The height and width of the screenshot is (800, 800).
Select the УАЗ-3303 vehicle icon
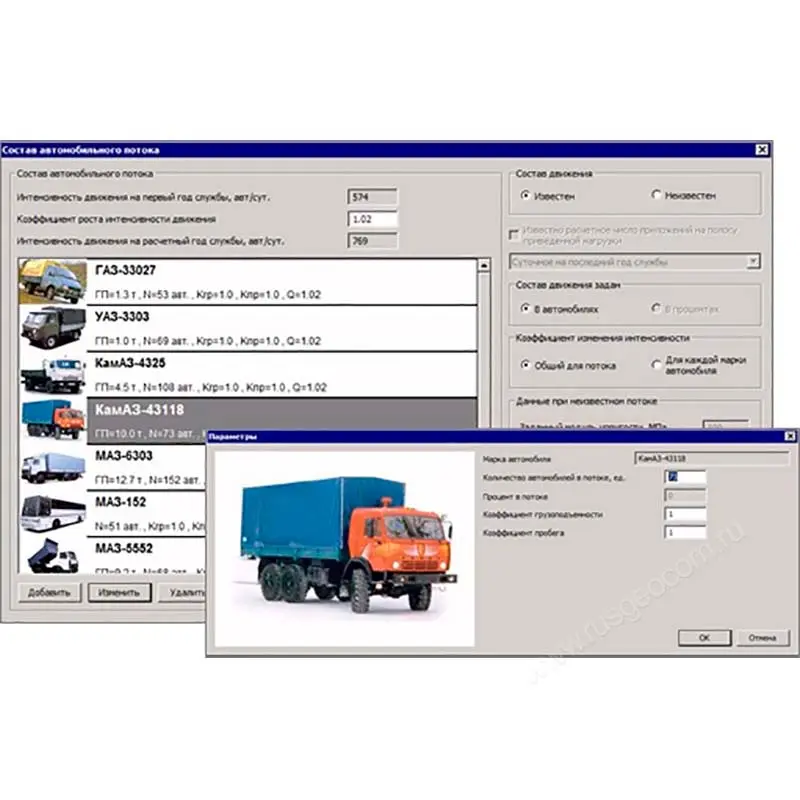coord(52,329)
